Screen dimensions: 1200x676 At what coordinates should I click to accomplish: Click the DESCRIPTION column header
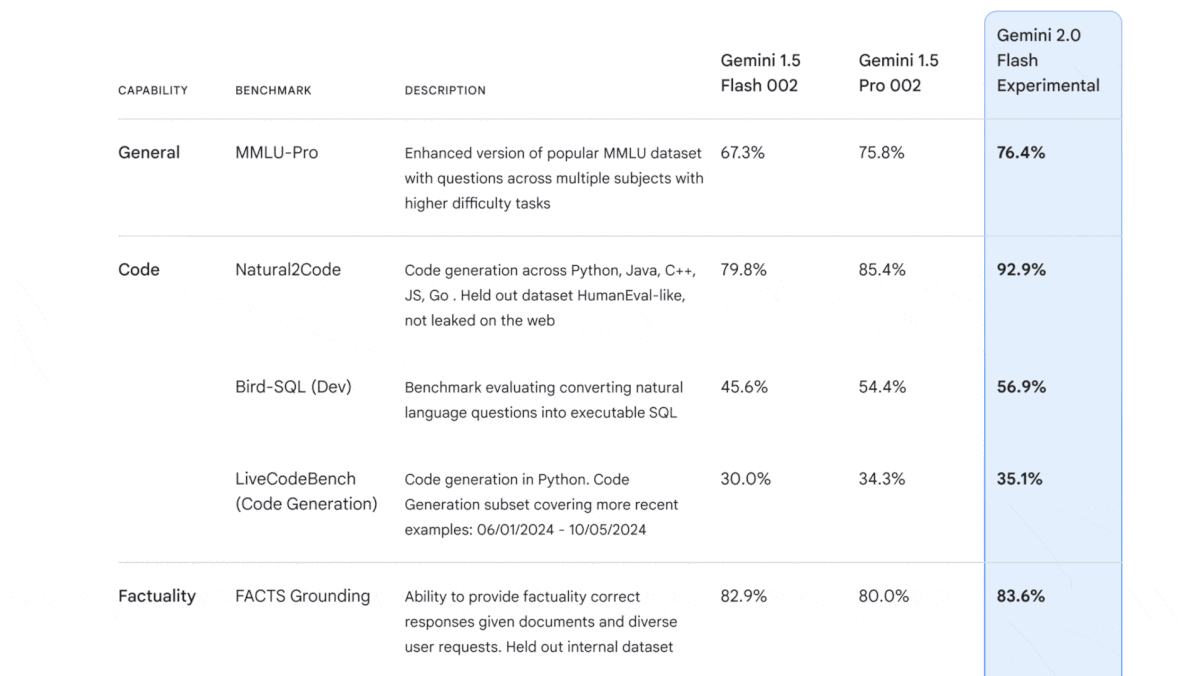(445, 90)
